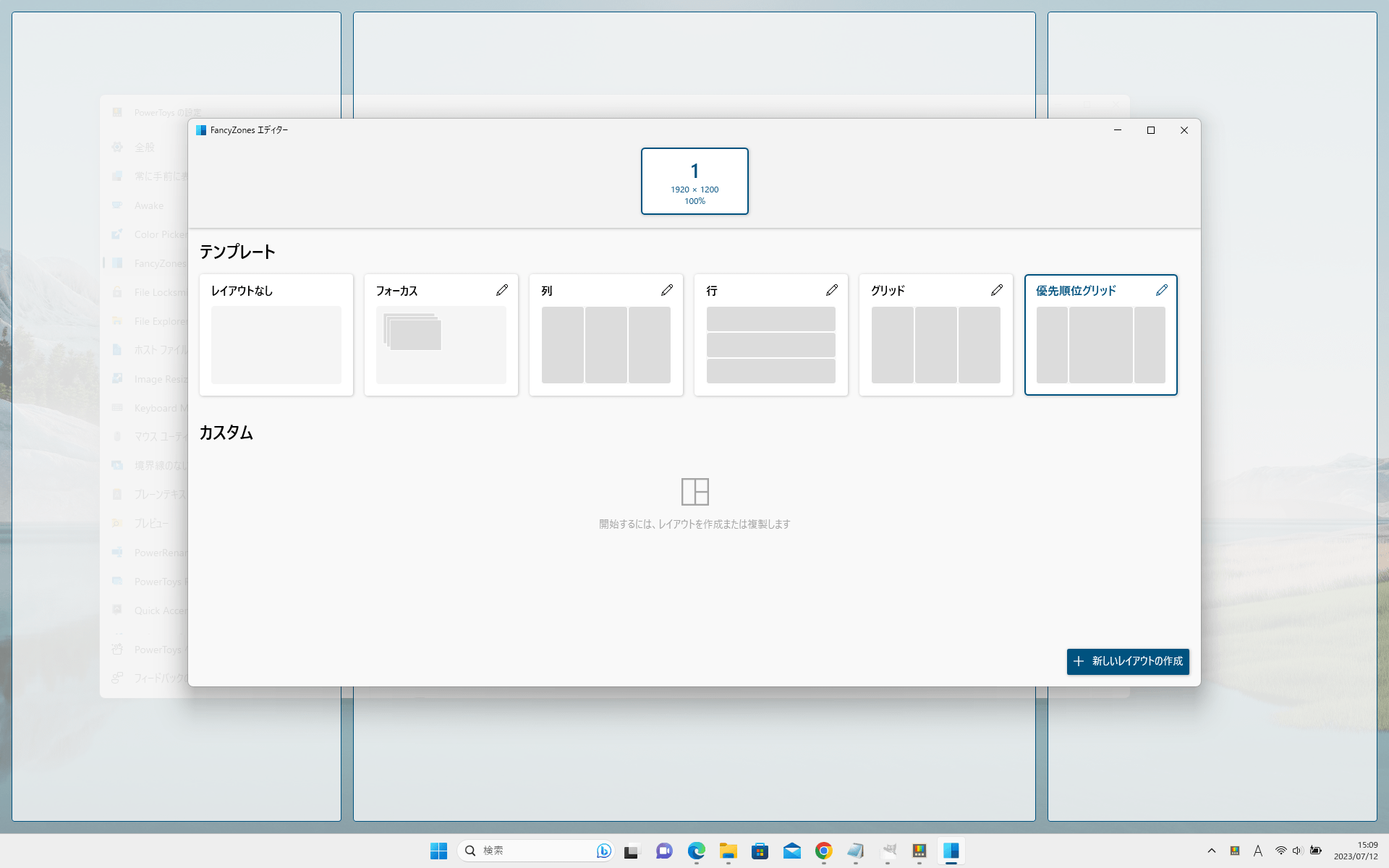Switch to Google Chrome on taskbar
Screen dimensions: 1389x868
(823, 851)
